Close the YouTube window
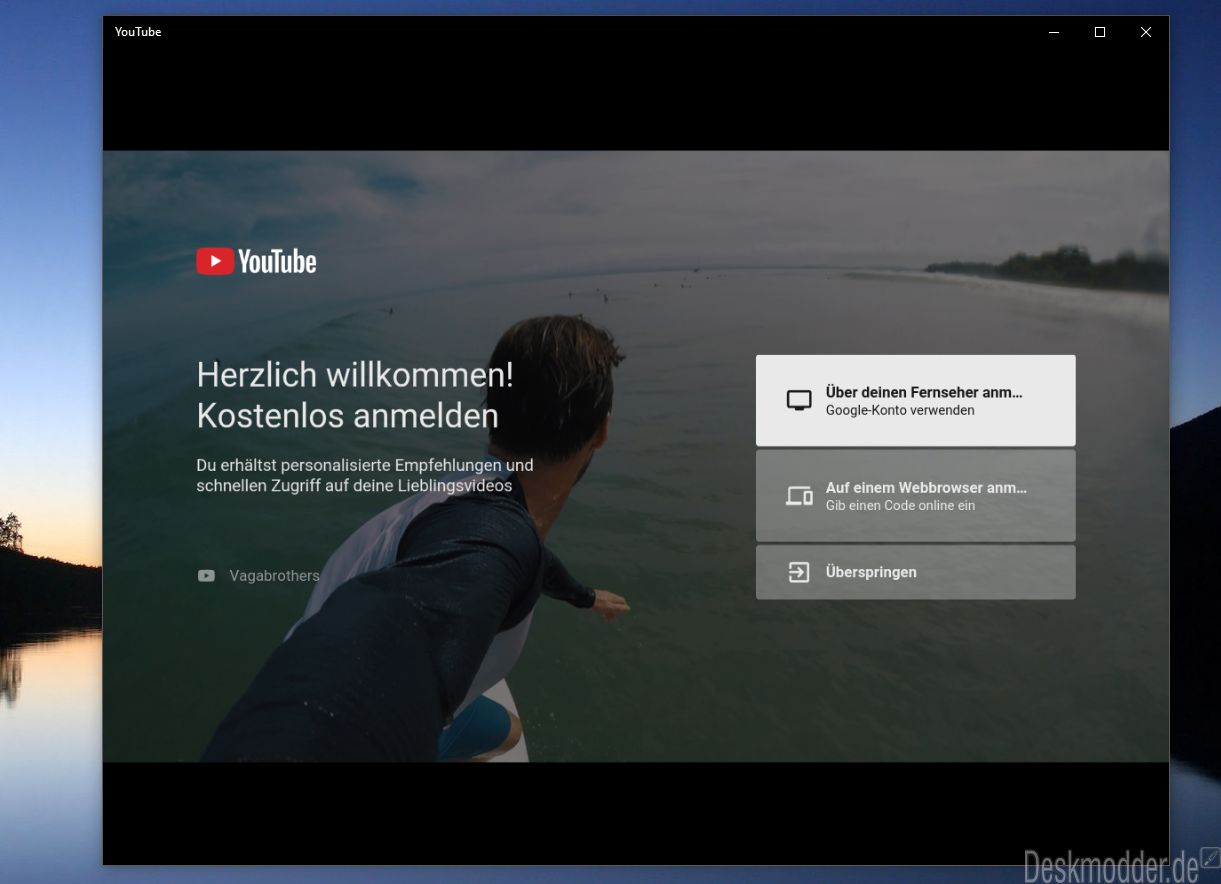The image size is (1221, 884). 1146,32
